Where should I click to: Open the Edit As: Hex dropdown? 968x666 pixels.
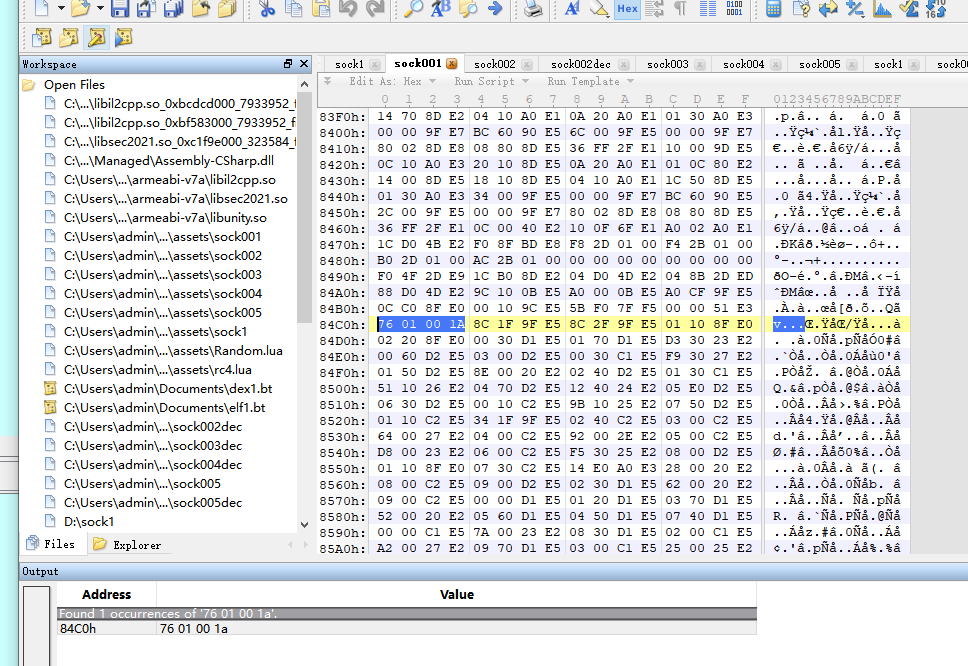click(x=392, y=81)
